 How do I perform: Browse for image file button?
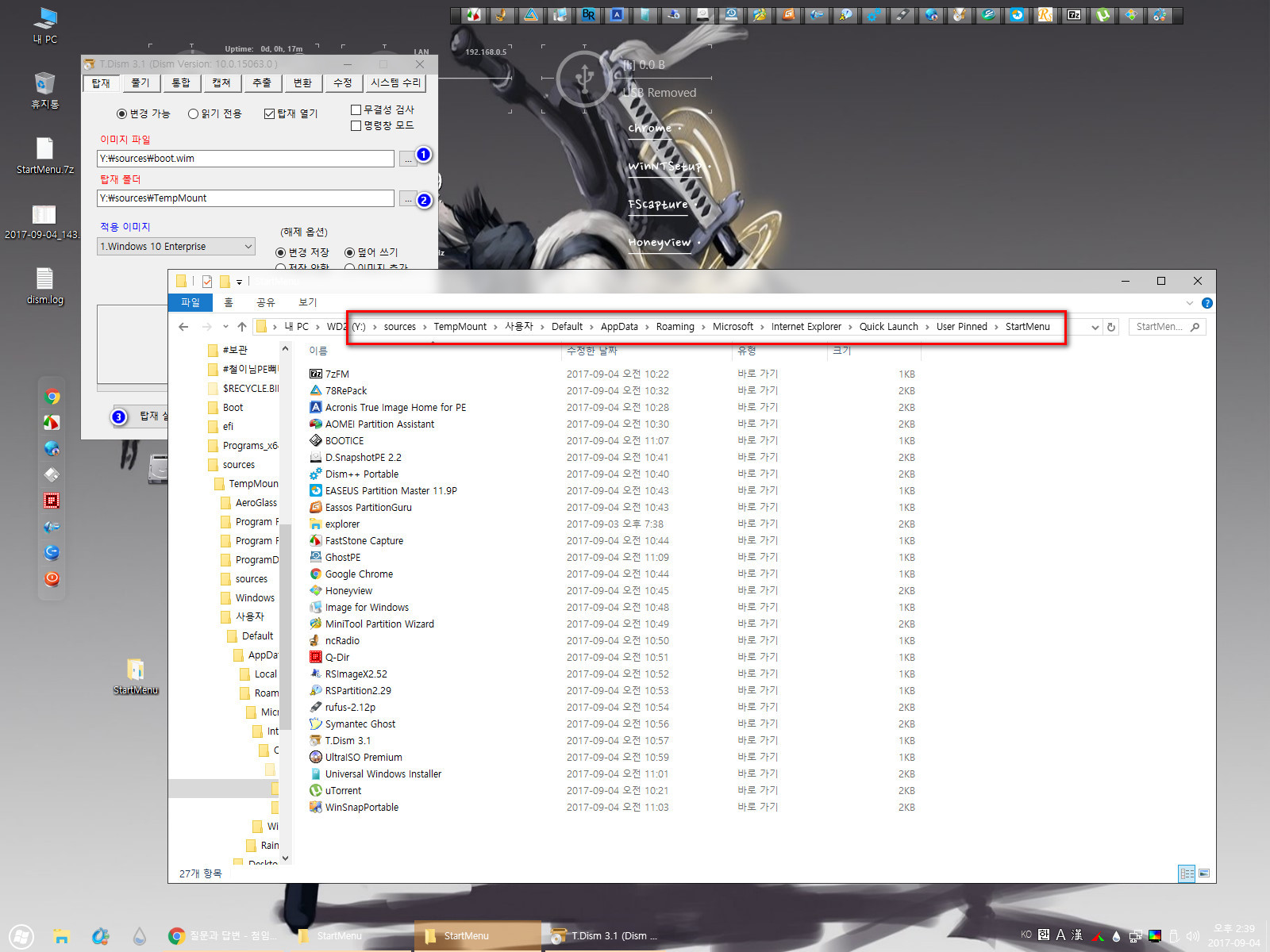tap(407, 159)
